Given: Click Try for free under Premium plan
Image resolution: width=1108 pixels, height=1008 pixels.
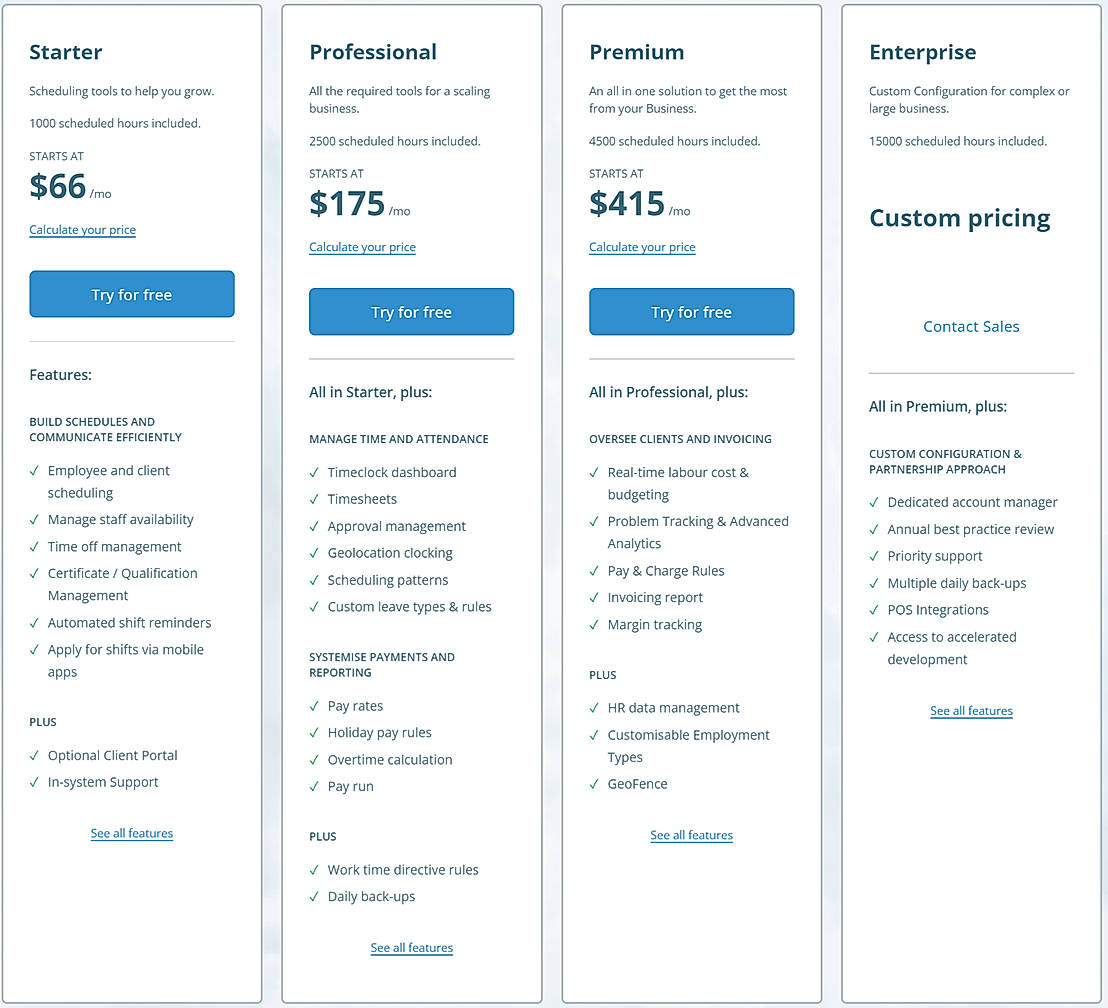Looking at the screenshot, I should (x=691, y=312).
